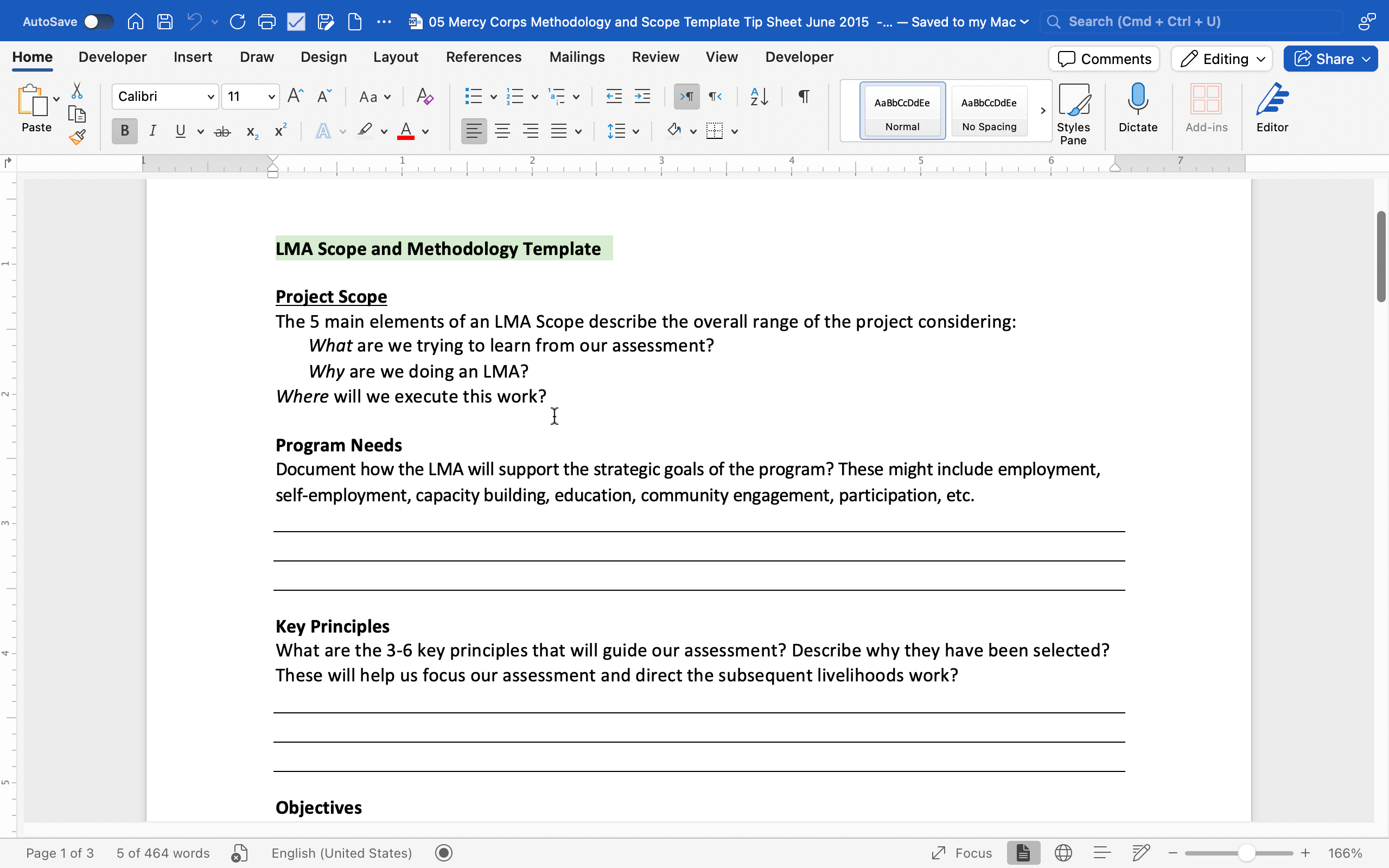Show paragraph marks with pilcrow icon
The image size is (1389, 868).
tap(804, 97)
